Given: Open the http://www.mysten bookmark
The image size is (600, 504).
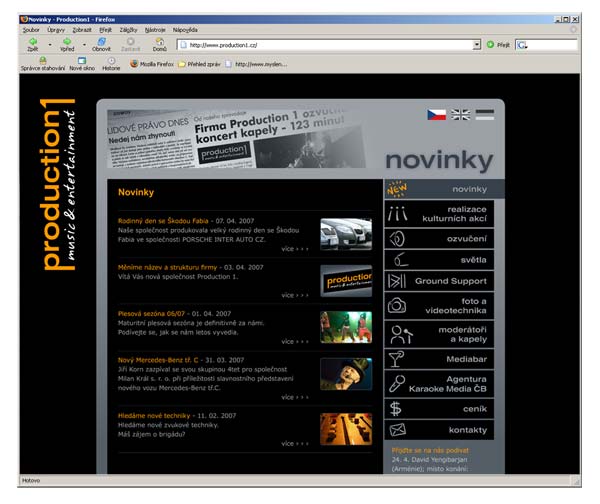Looking at the screenshot, I should tap(256, 64).
